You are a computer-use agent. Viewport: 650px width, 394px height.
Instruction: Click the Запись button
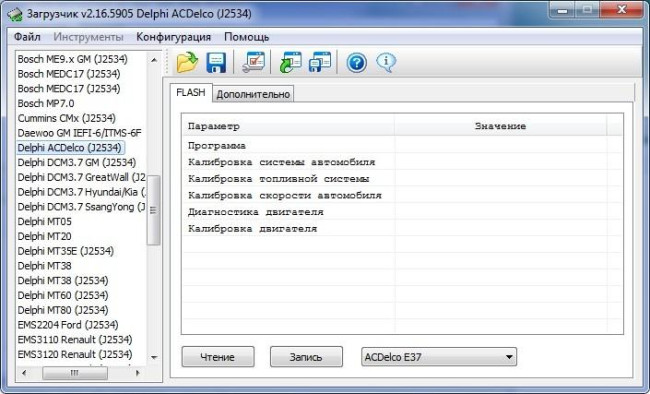pyautogui.click(x=306, y=357)
